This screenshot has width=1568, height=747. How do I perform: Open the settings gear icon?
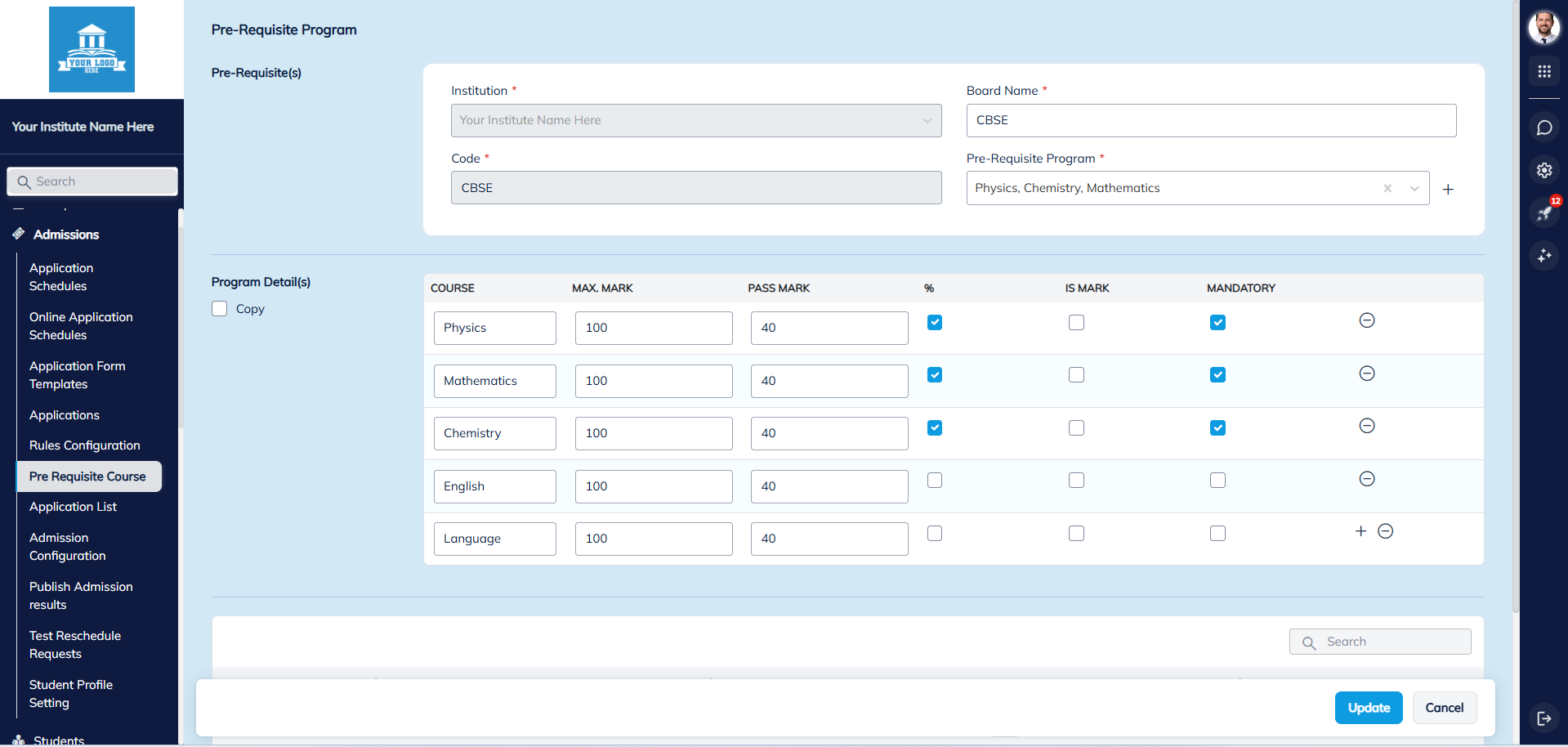(1544, 170)
